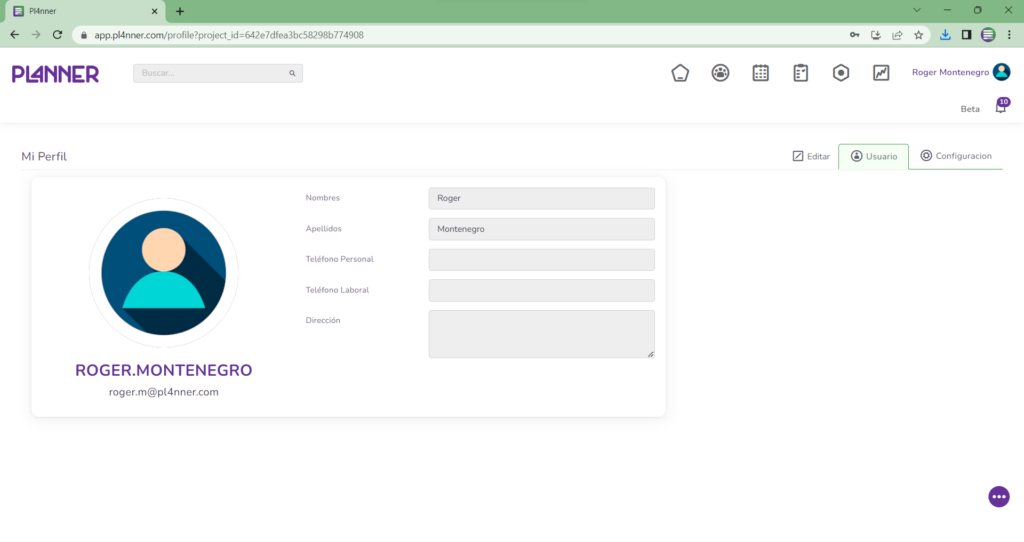Open a new browser tab
The image size is (1024, 542).
point(180,11)
